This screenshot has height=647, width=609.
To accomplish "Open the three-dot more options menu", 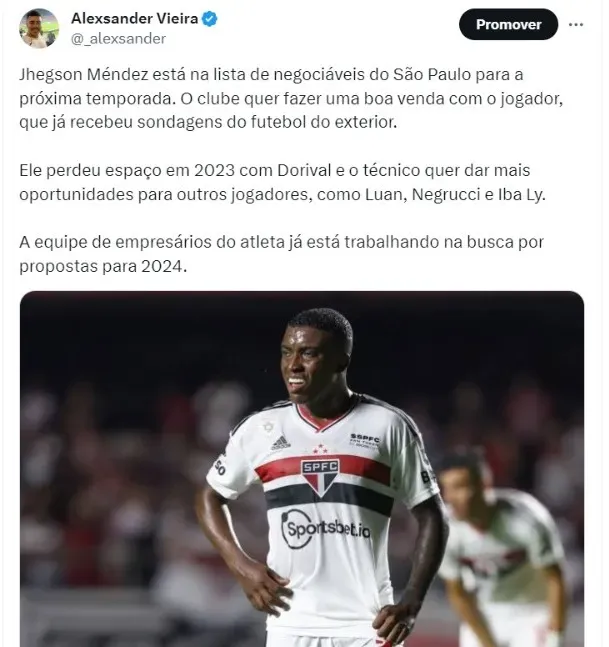I will [x=576, y=25].
